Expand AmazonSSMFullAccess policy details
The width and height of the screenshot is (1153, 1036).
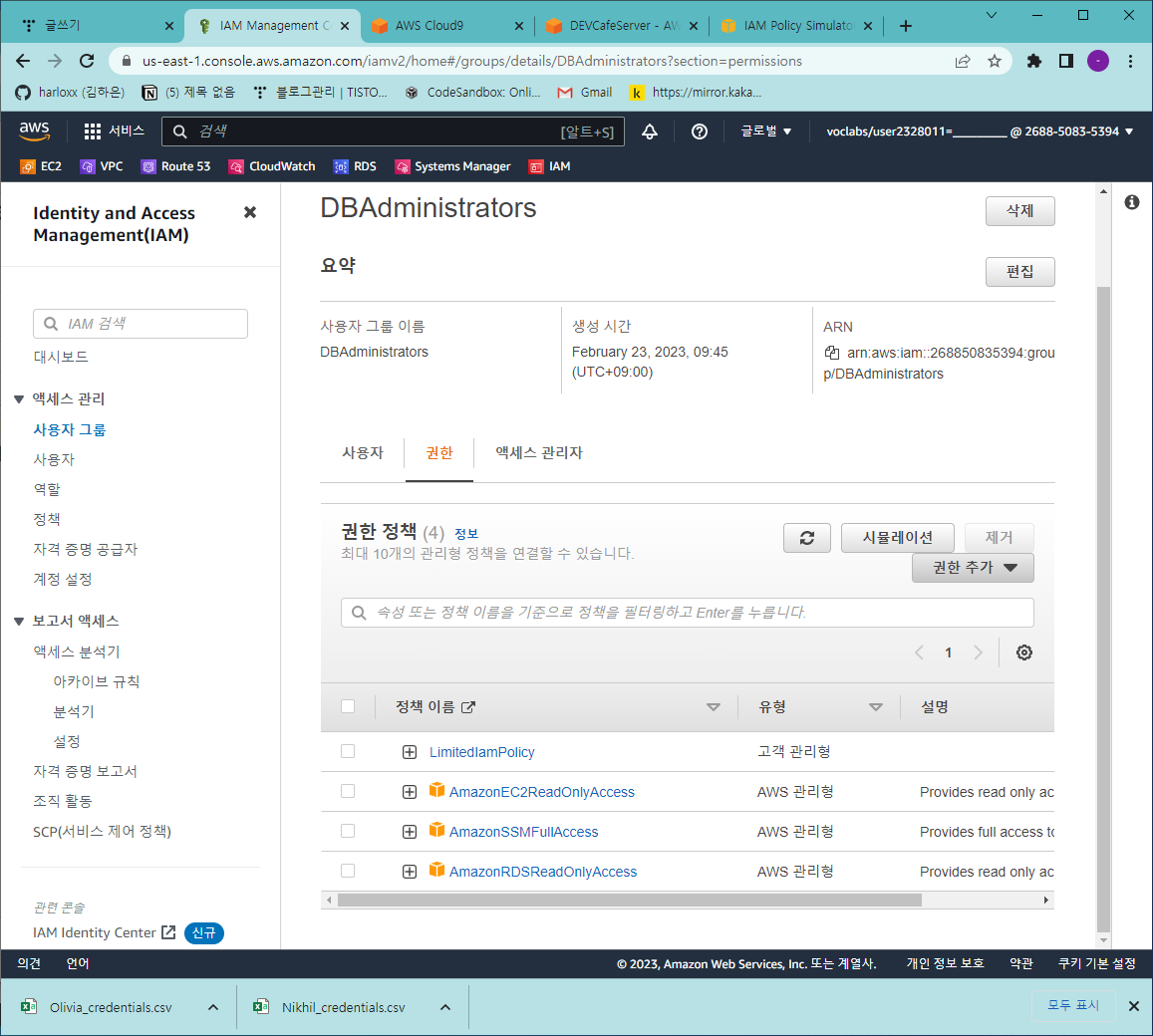(410, 832)
